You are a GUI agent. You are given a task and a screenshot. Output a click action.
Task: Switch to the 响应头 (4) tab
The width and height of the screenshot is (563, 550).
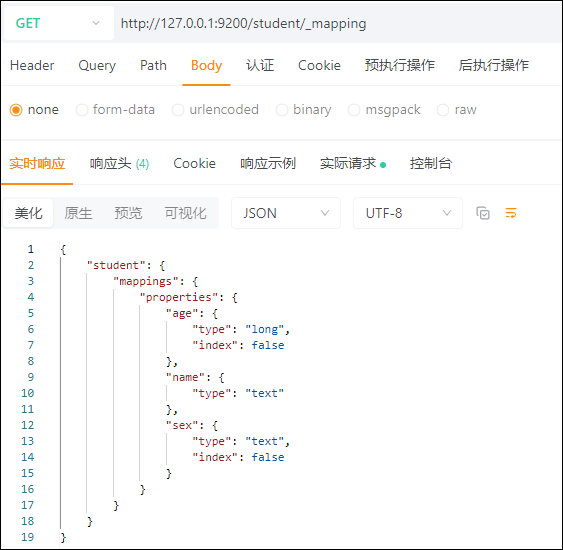click(119, 164)
